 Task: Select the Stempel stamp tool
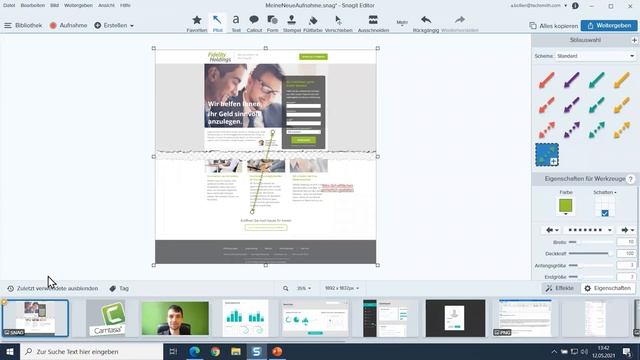(291, 24)
